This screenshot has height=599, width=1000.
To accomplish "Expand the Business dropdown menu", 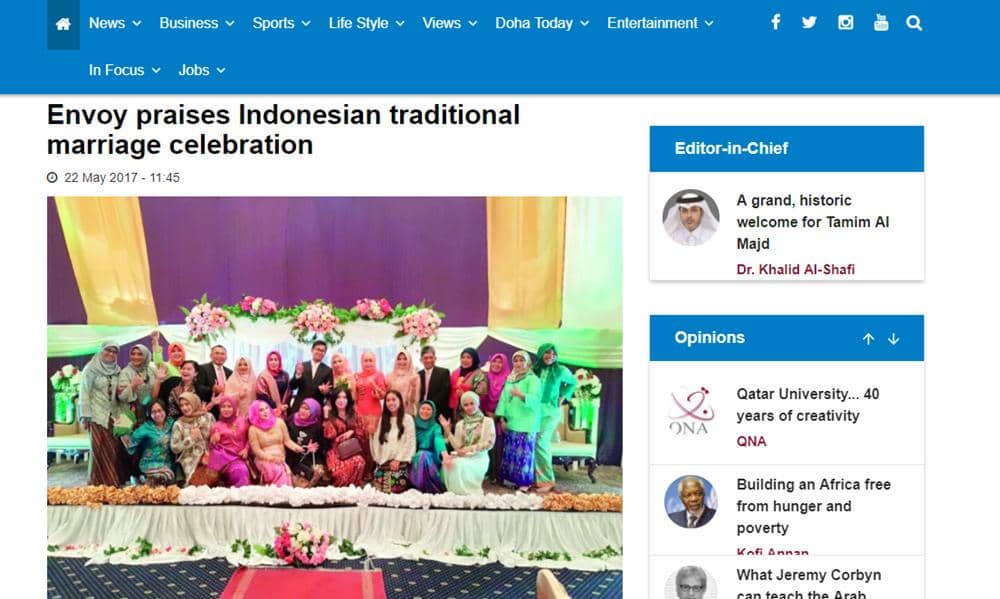I will coord(197,24).
